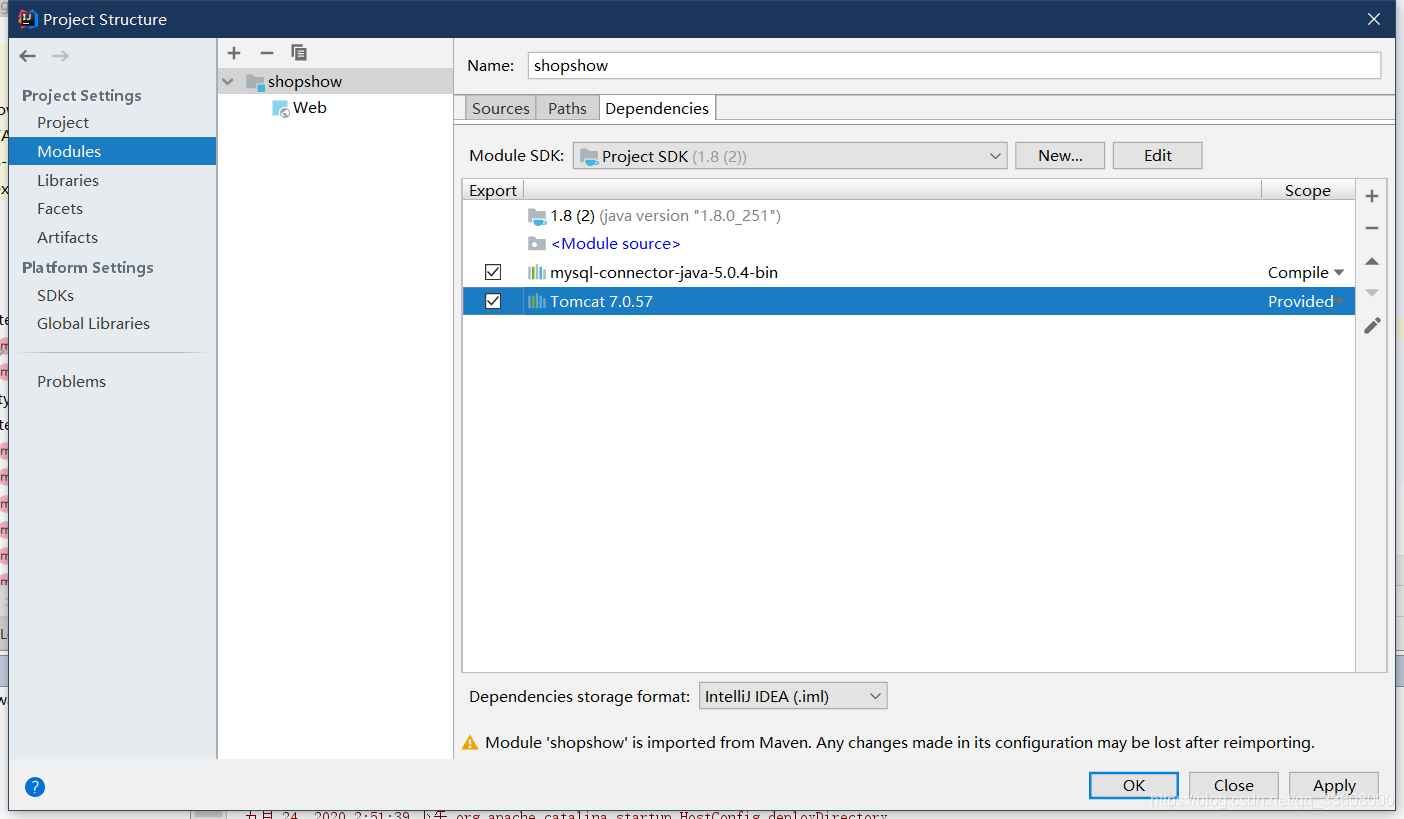Click IntelliJ logo in title bar
The width and height of the screenshot is (1404, 819).
coord(28,19)
